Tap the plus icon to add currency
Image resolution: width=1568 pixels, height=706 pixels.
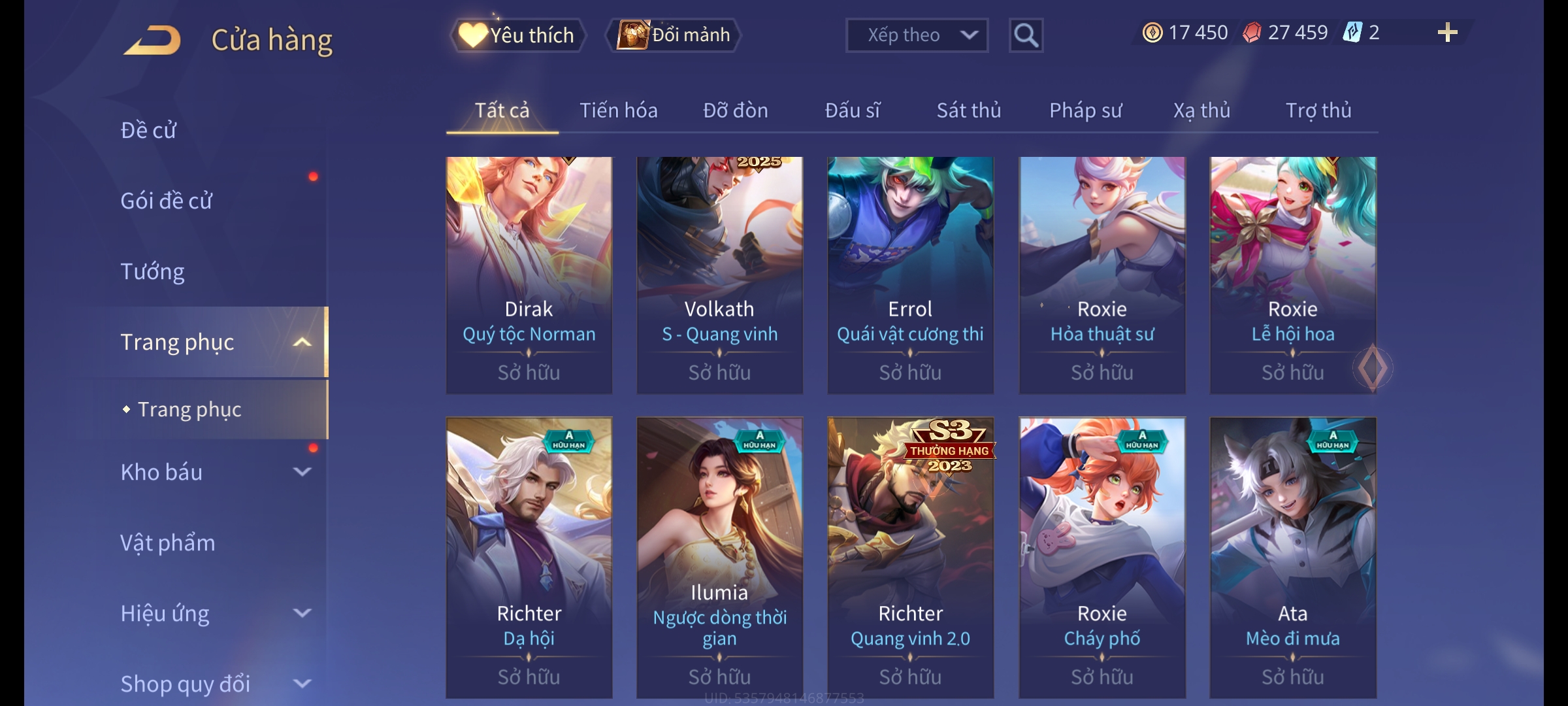pyautogui.click(x=1447, y=33)
